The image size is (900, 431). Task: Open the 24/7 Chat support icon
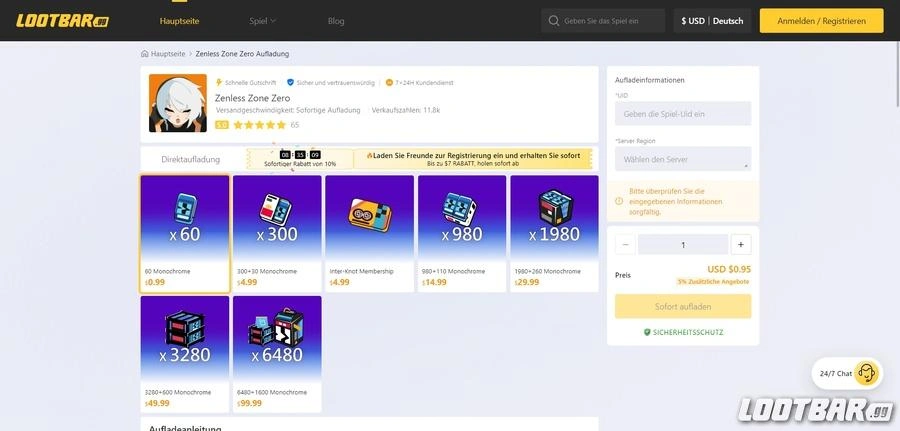click(x=866, y=373)
